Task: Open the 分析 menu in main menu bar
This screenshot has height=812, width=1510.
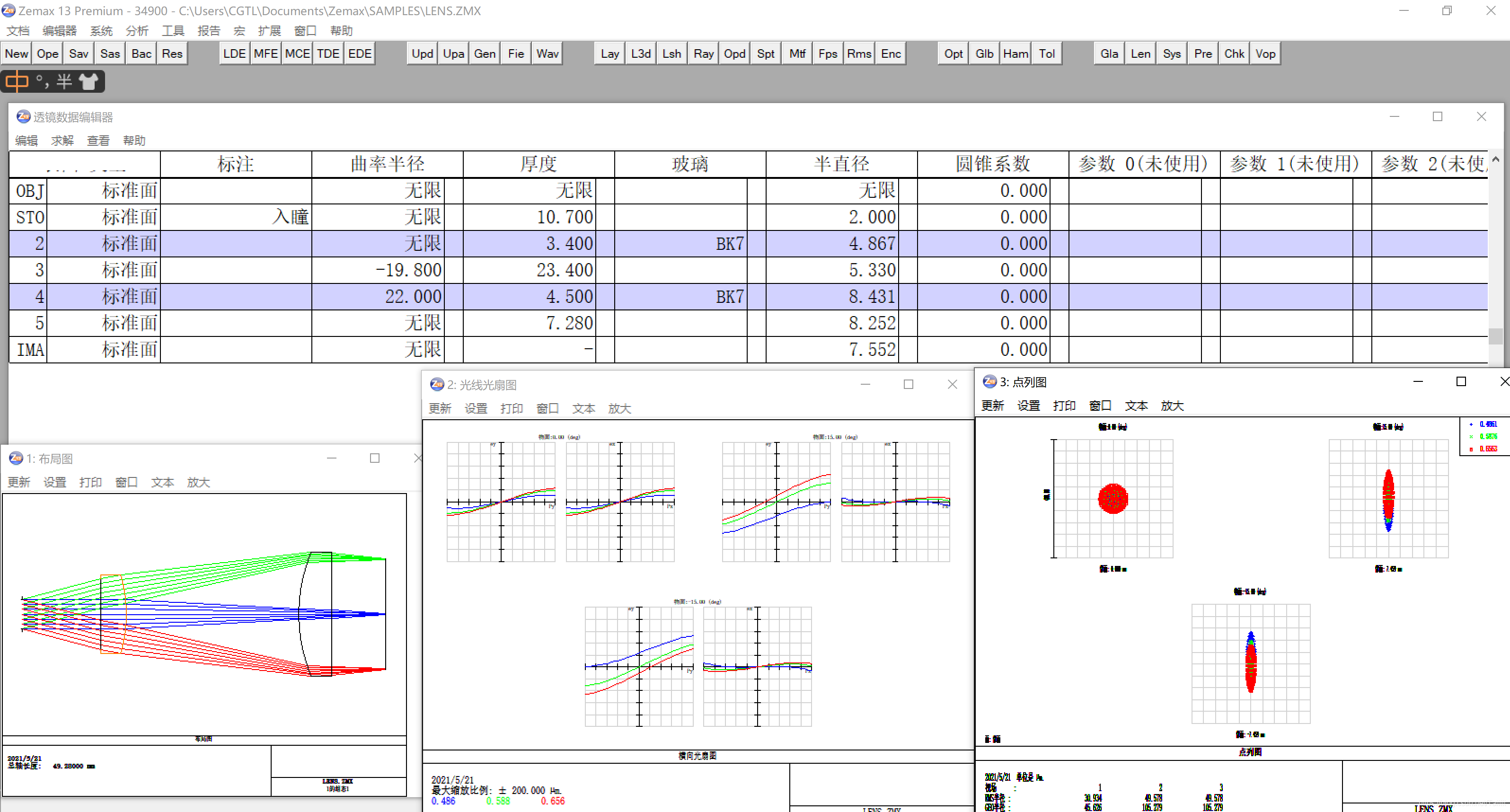Action: (x=137, y=30)
